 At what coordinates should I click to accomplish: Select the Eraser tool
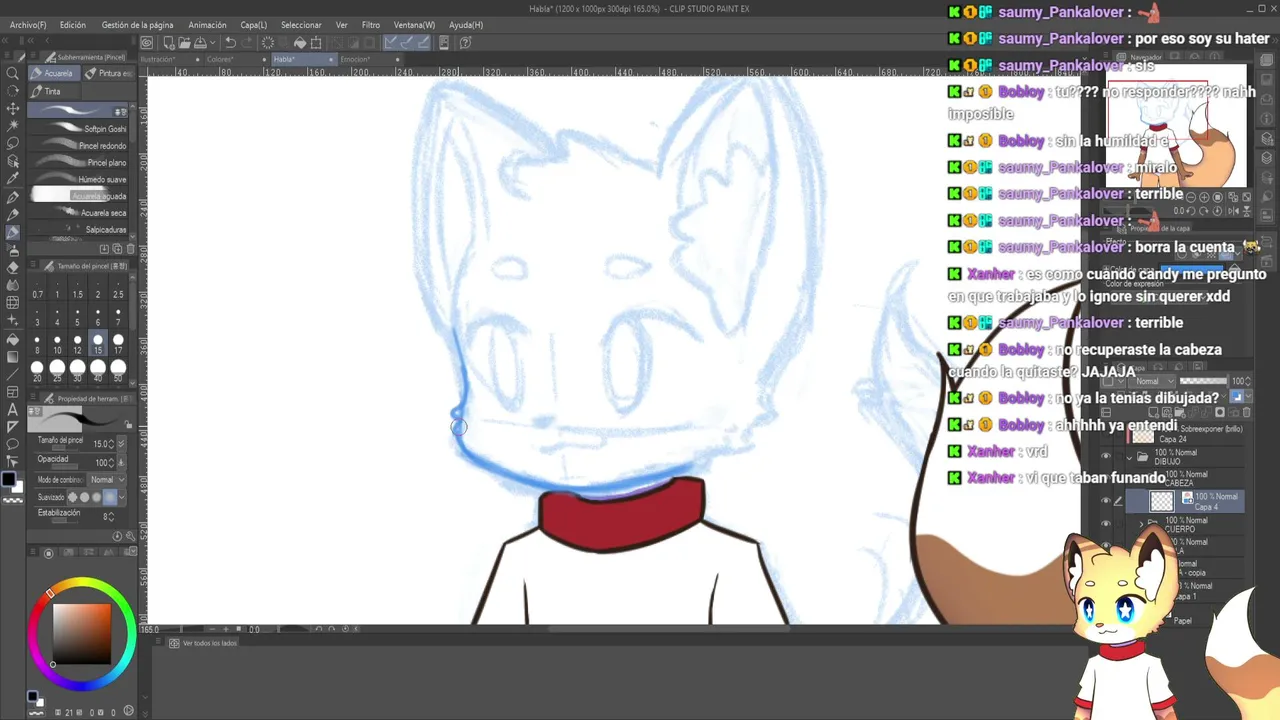(x=13, y=267)
